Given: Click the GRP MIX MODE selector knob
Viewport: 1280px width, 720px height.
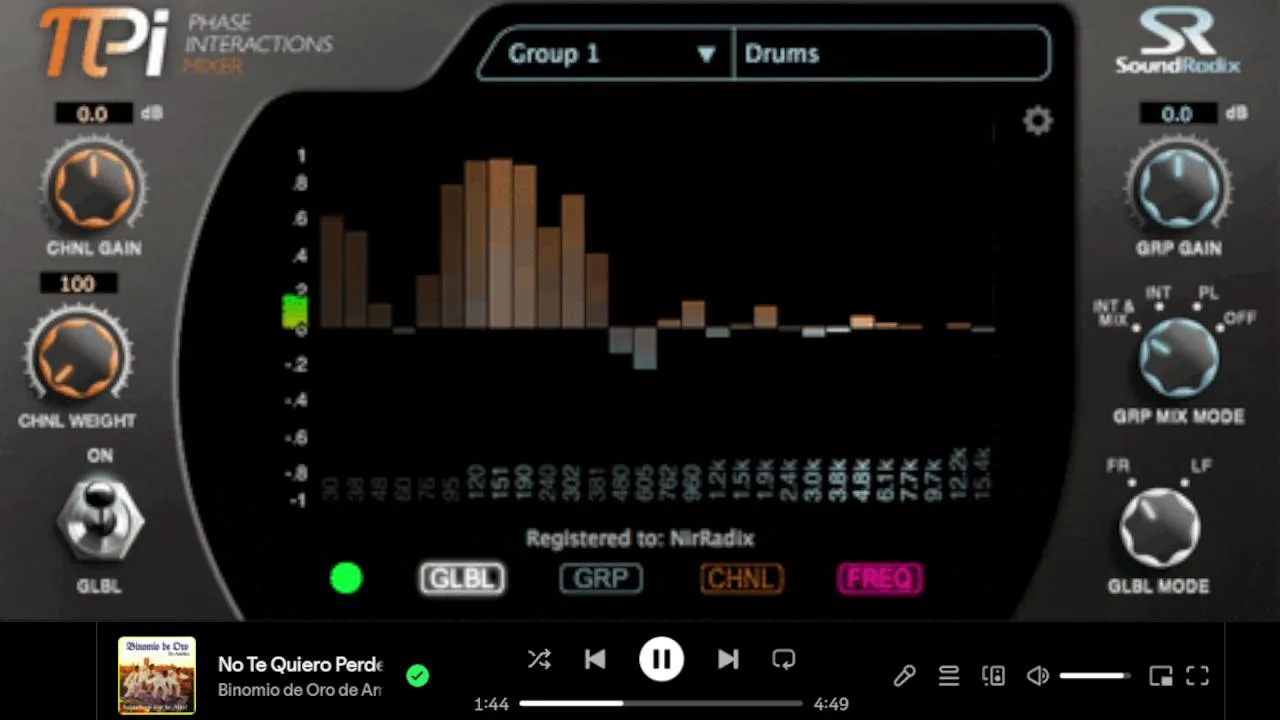Looking at the screenshot, I should pyautogui.click(x=1178, y=358).
